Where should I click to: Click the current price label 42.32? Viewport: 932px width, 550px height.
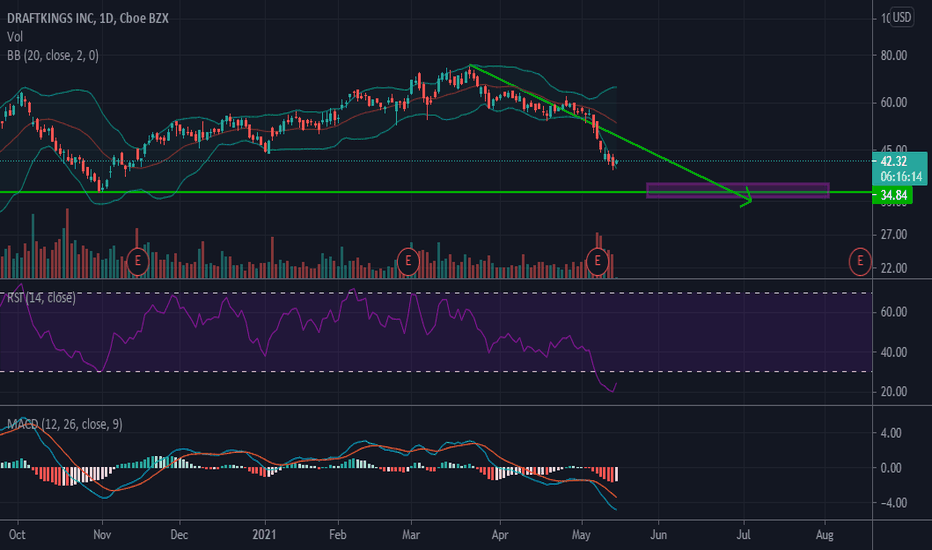[894, 161]
